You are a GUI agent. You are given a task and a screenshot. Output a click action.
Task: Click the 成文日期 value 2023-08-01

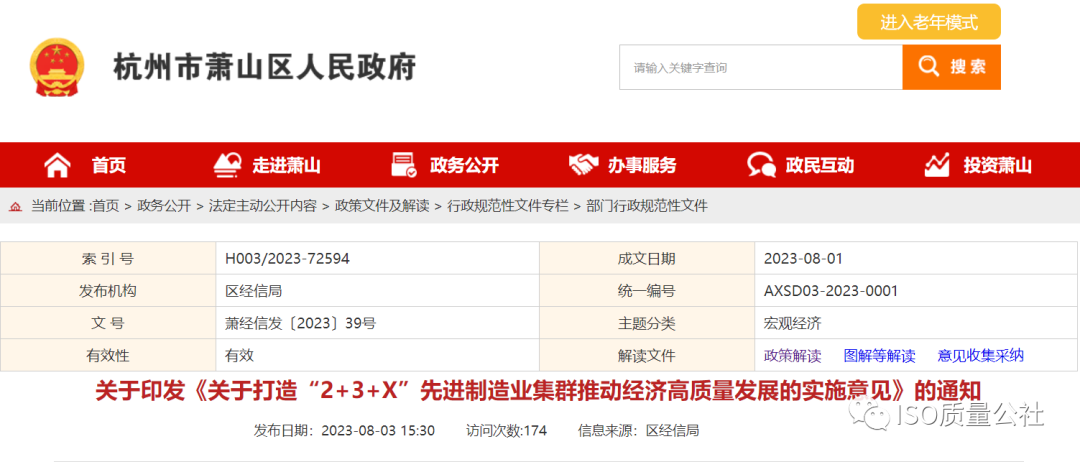(x=803, y=259)
